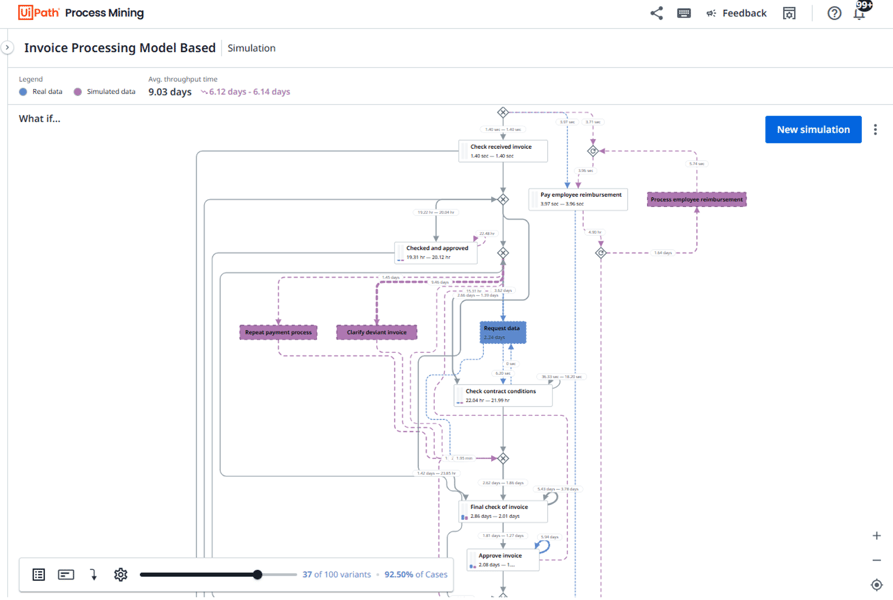Image resolution: width=893 pixels, height=600 pixels.
Task: Click the UiPath Process Mining logo
Action: [x=81, y=13]
